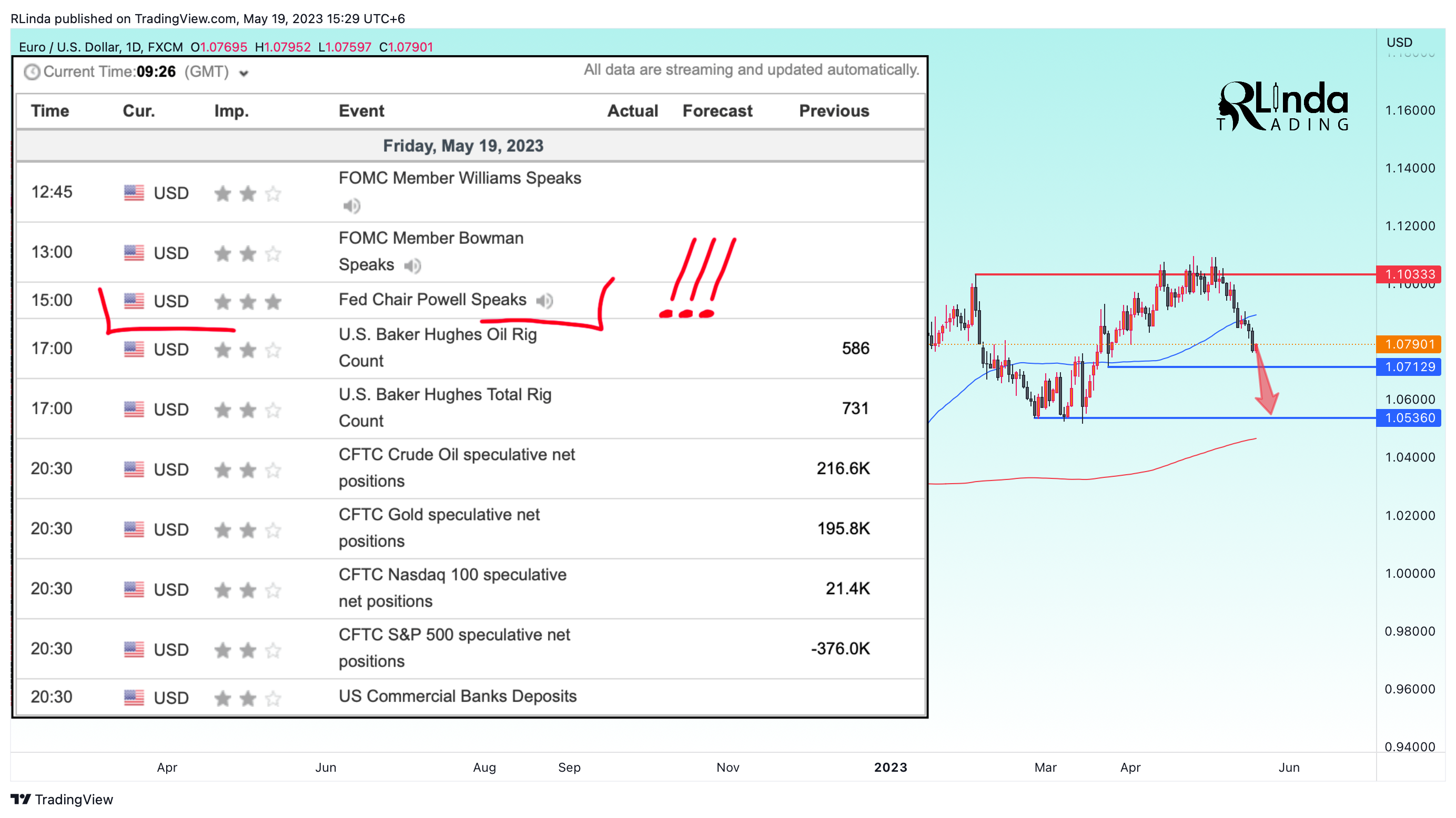Open the CFTC S&P 500 speculative net positions event
The image size is (1456, 818).
pos(454,648)
